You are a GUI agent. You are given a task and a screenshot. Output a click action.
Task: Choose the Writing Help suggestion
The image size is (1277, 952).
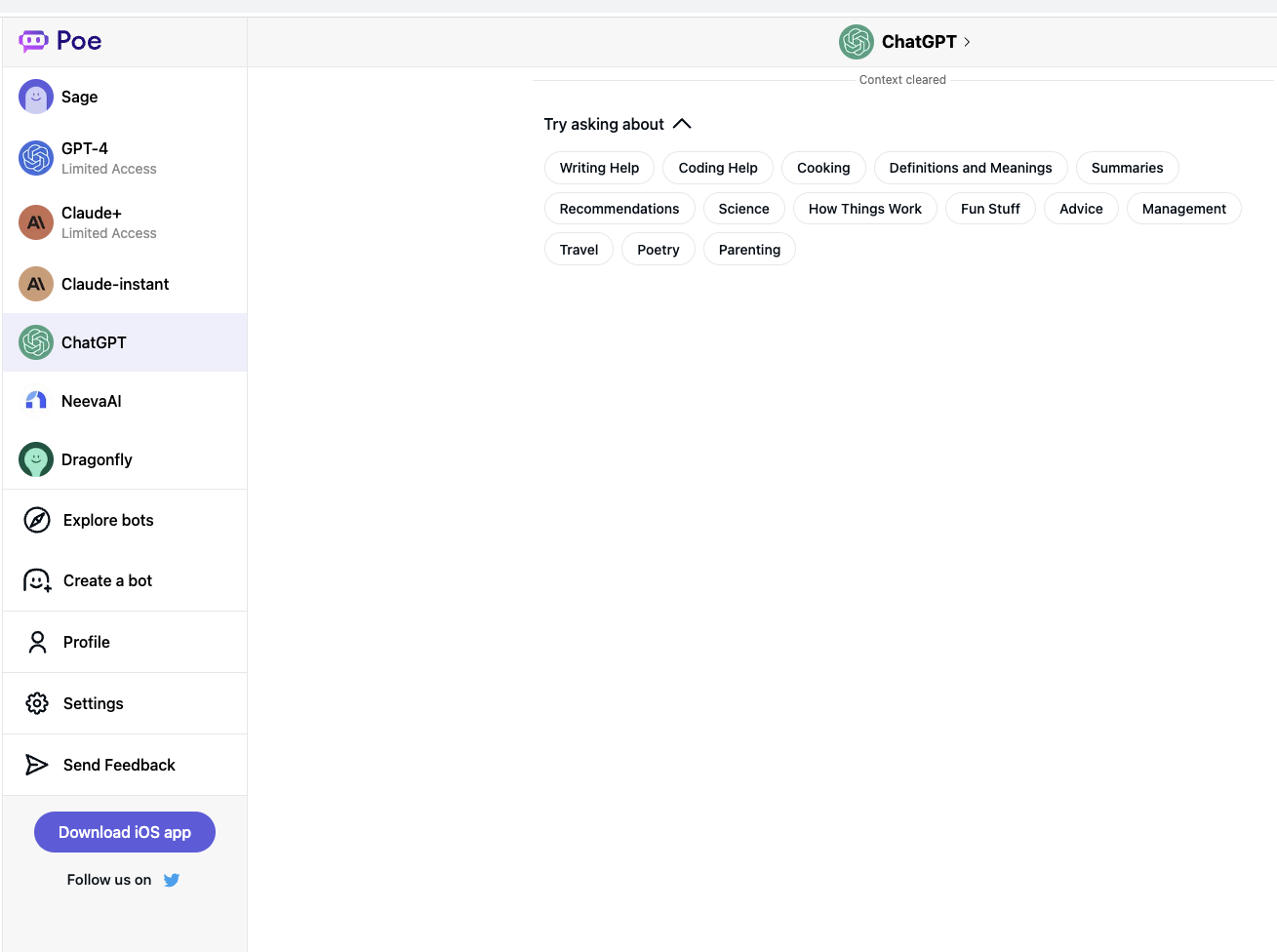[x=599, y=168]
